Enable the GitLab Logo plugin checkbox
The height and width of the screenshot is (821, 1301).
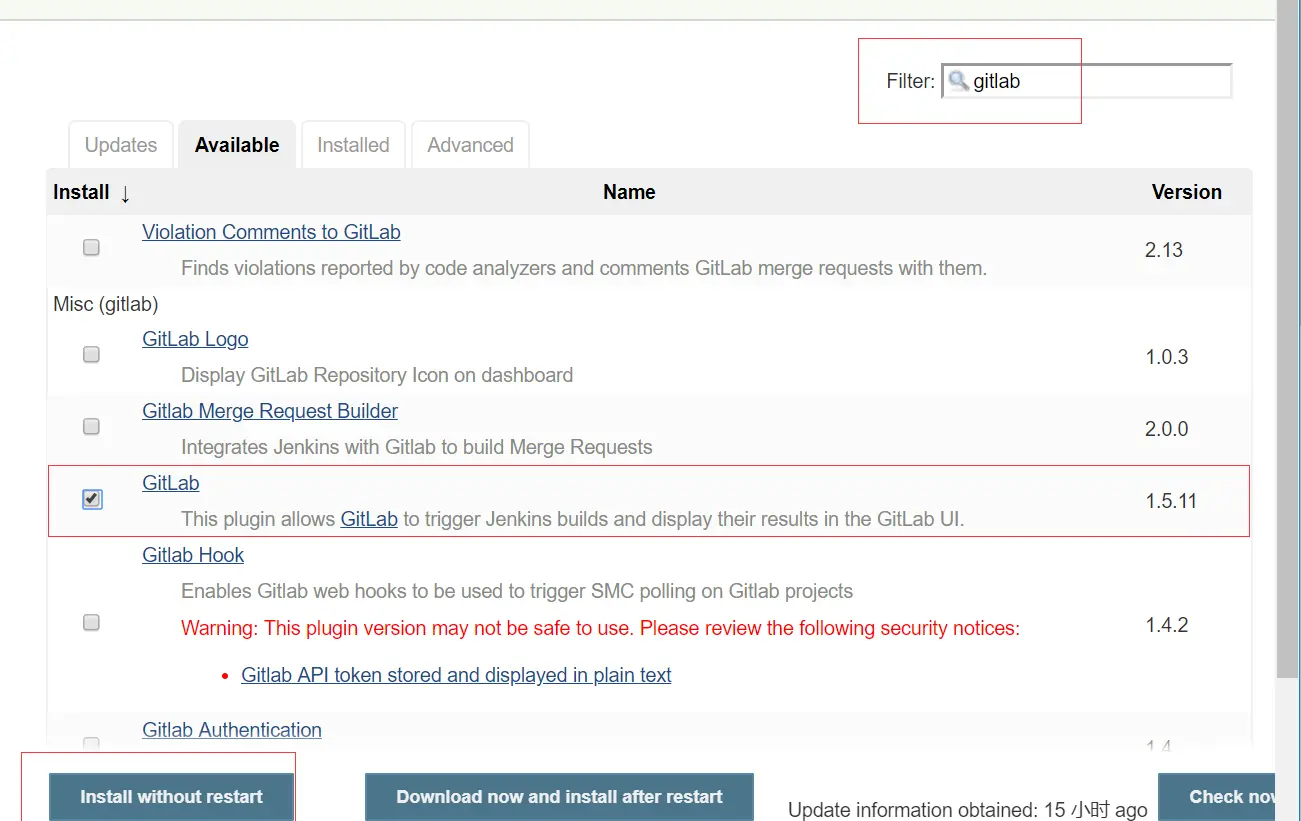[91, 354]
